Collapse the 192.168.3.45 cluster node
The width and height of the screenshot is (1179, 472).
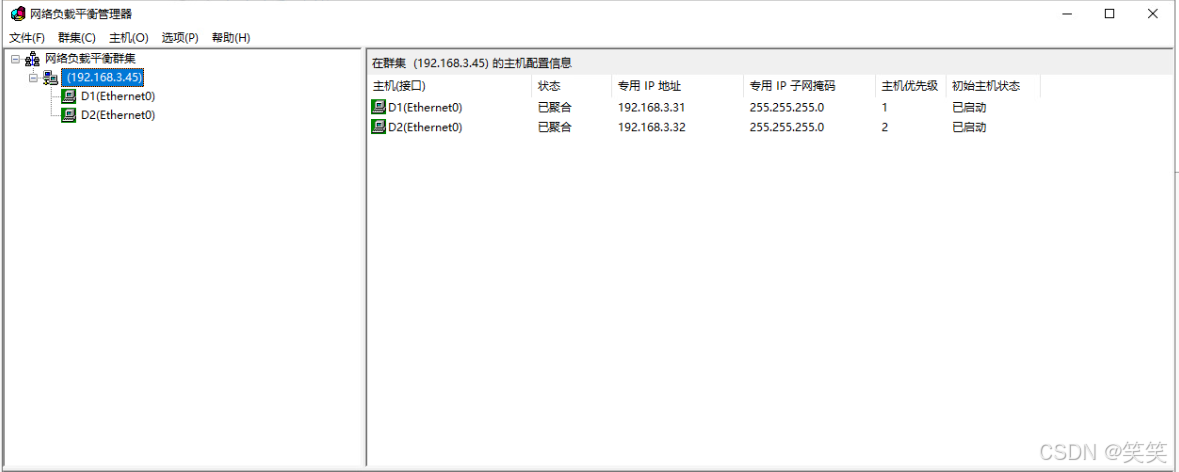(33, 77)
